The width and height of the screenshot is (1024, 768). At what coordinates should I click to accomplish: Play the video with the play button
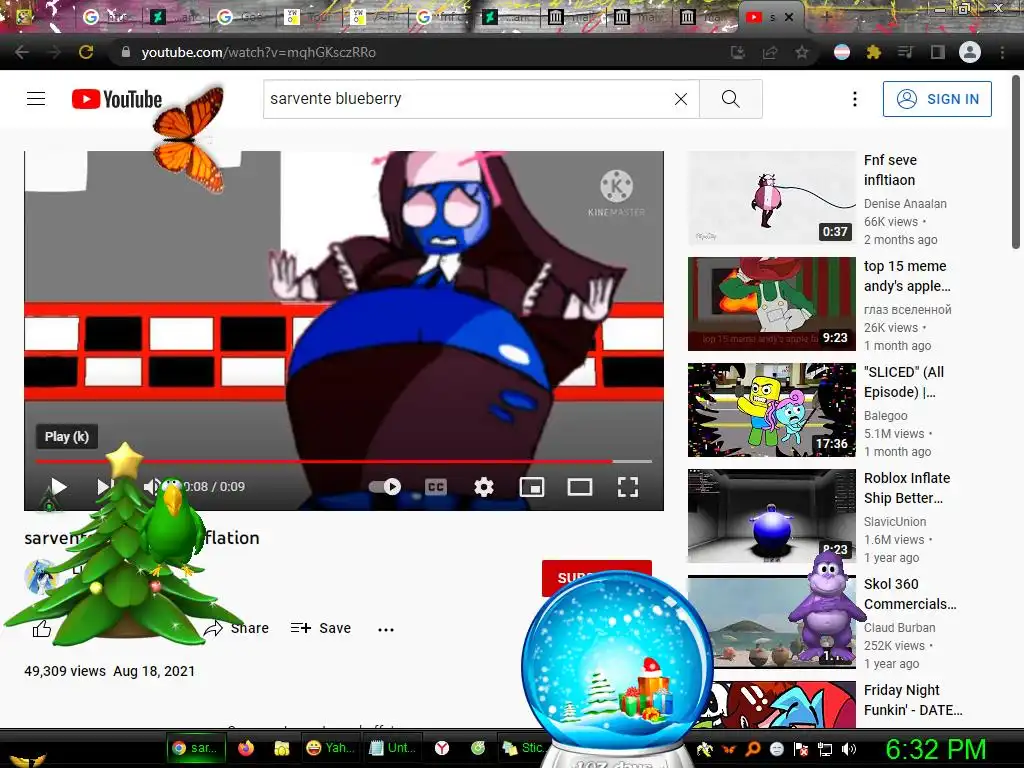[x=59, y=486]
